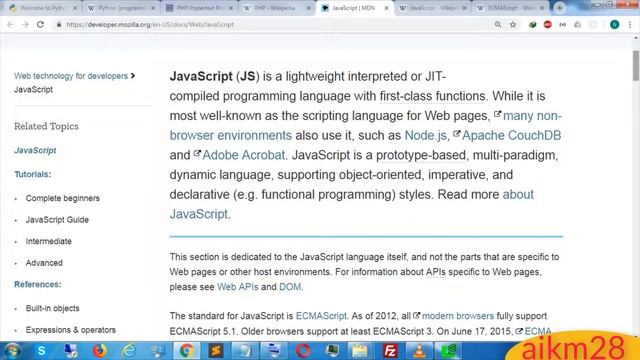640x360 pixels.
Task: Bookmark this page with the star icon
Action: point(513,24)
